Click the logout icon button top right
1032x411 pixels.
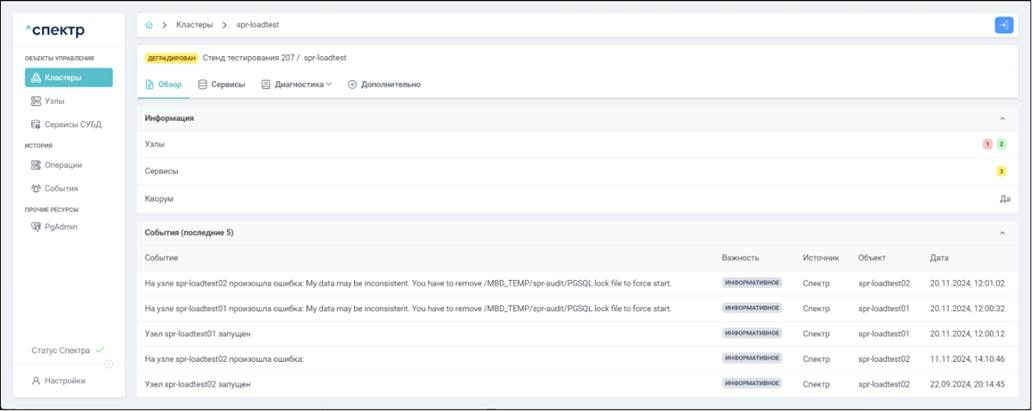tap(1003, 25)
